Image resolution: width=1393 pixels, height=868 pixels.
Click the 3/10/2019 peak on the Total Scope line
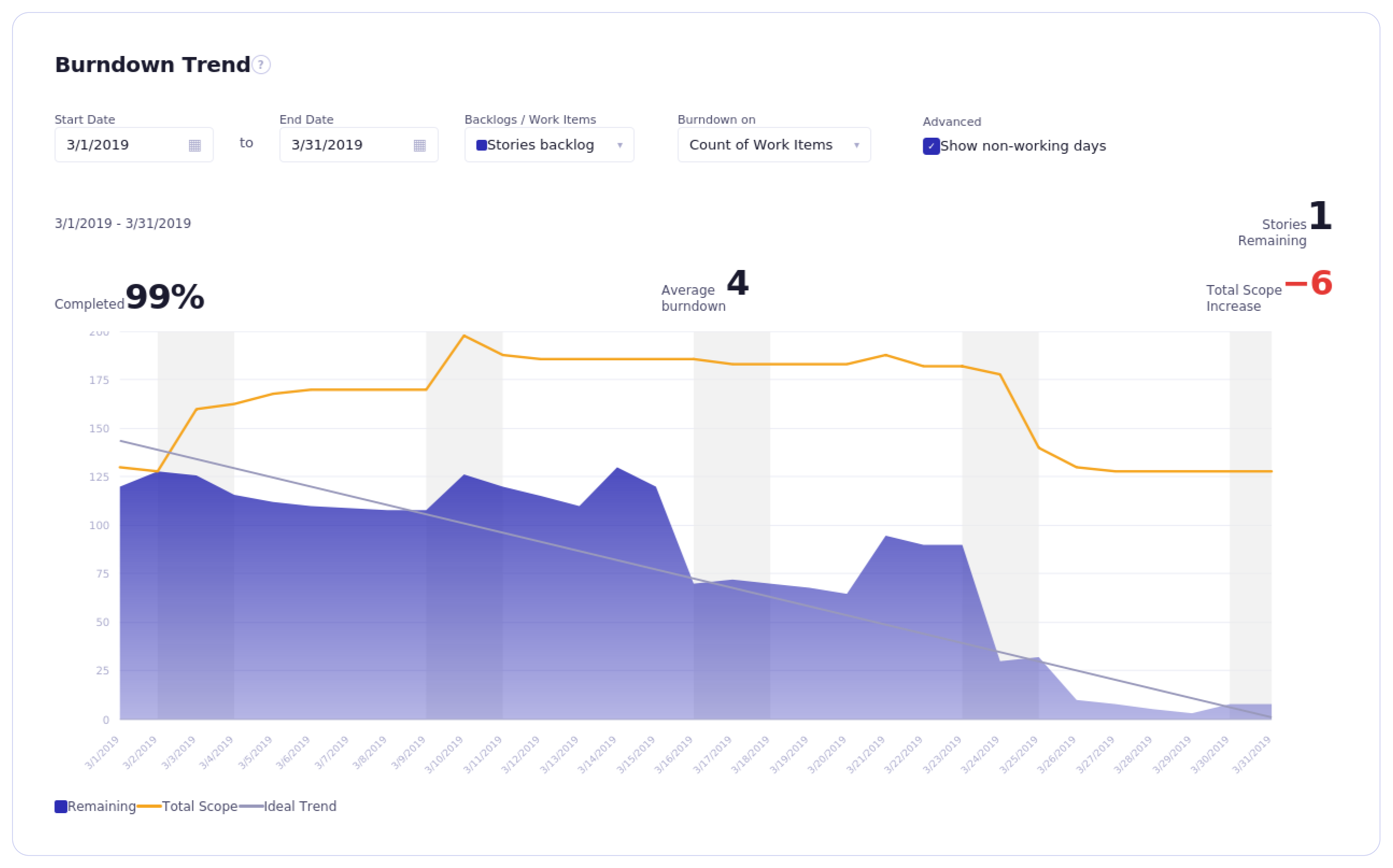464,336
